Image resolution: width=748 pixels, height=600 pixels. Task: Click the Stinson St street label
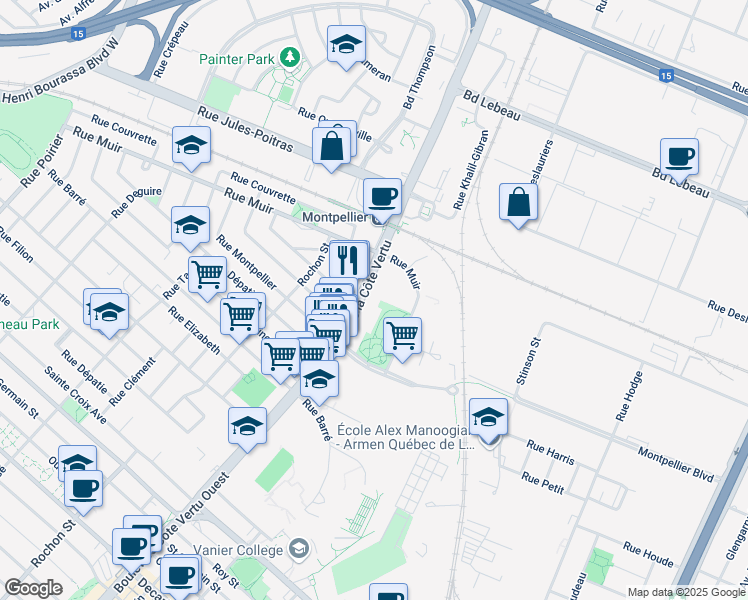click(529, 361)
